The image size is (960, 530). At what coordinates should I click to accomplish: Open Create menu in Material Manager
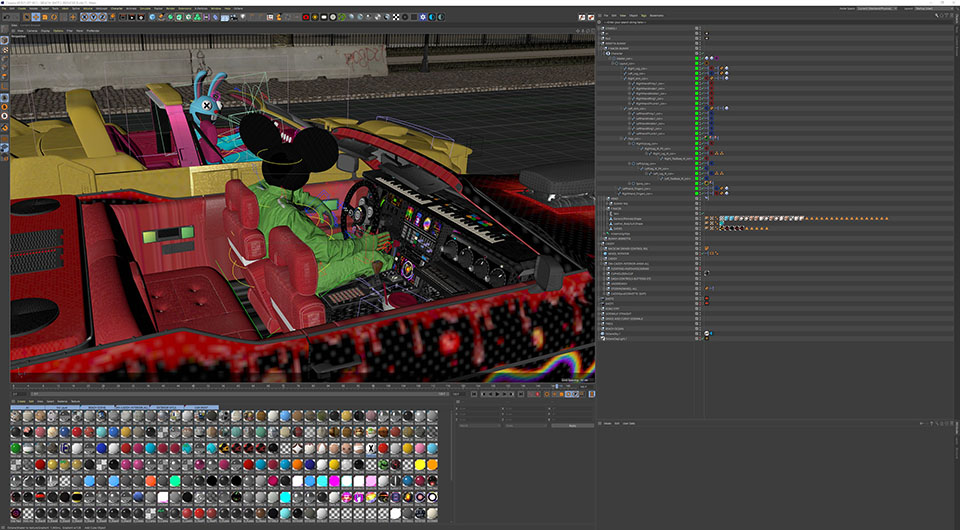pos(21,401)
